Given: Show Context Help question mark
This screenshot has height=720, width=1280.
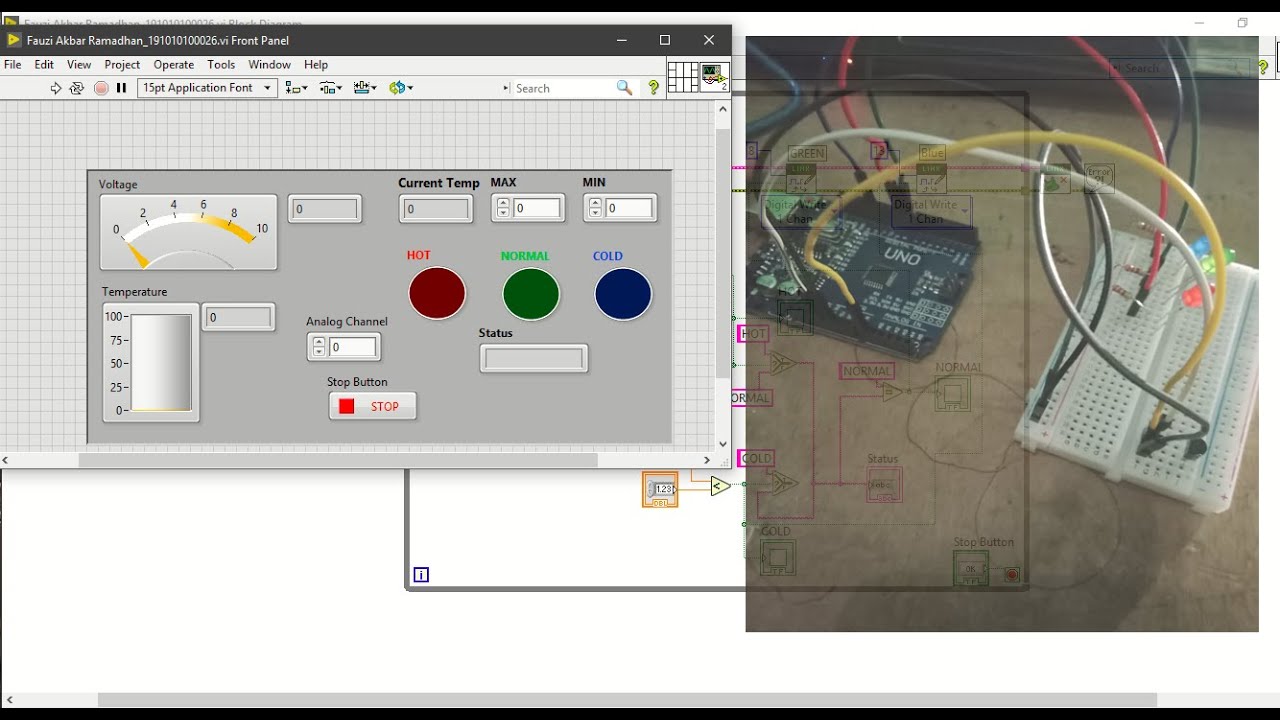Looking at the screenshot, I should click(654, 88).
